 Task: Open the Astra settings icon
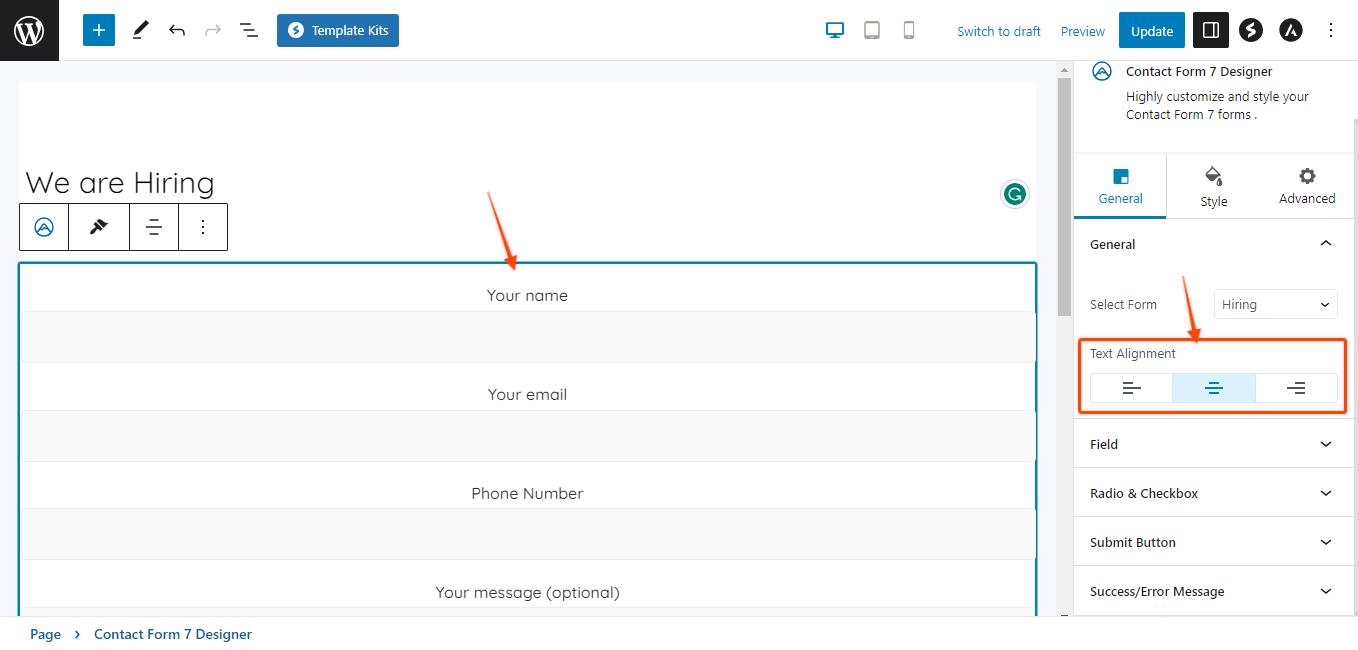click(1291, 30)
